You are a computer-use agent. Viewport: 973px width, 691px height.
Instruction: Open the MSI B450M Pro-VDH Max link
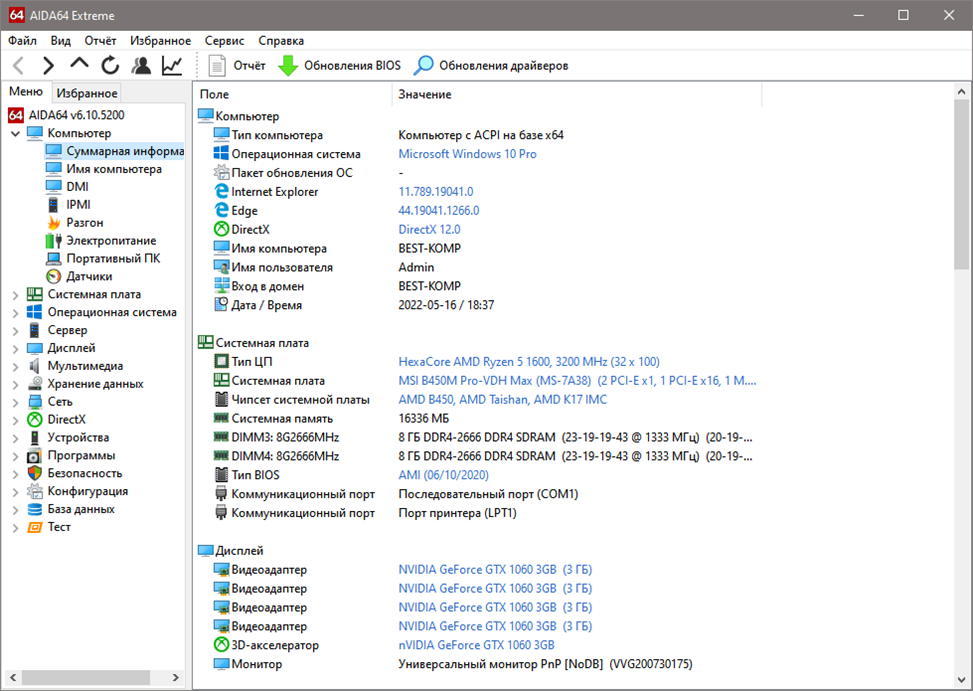577,381
